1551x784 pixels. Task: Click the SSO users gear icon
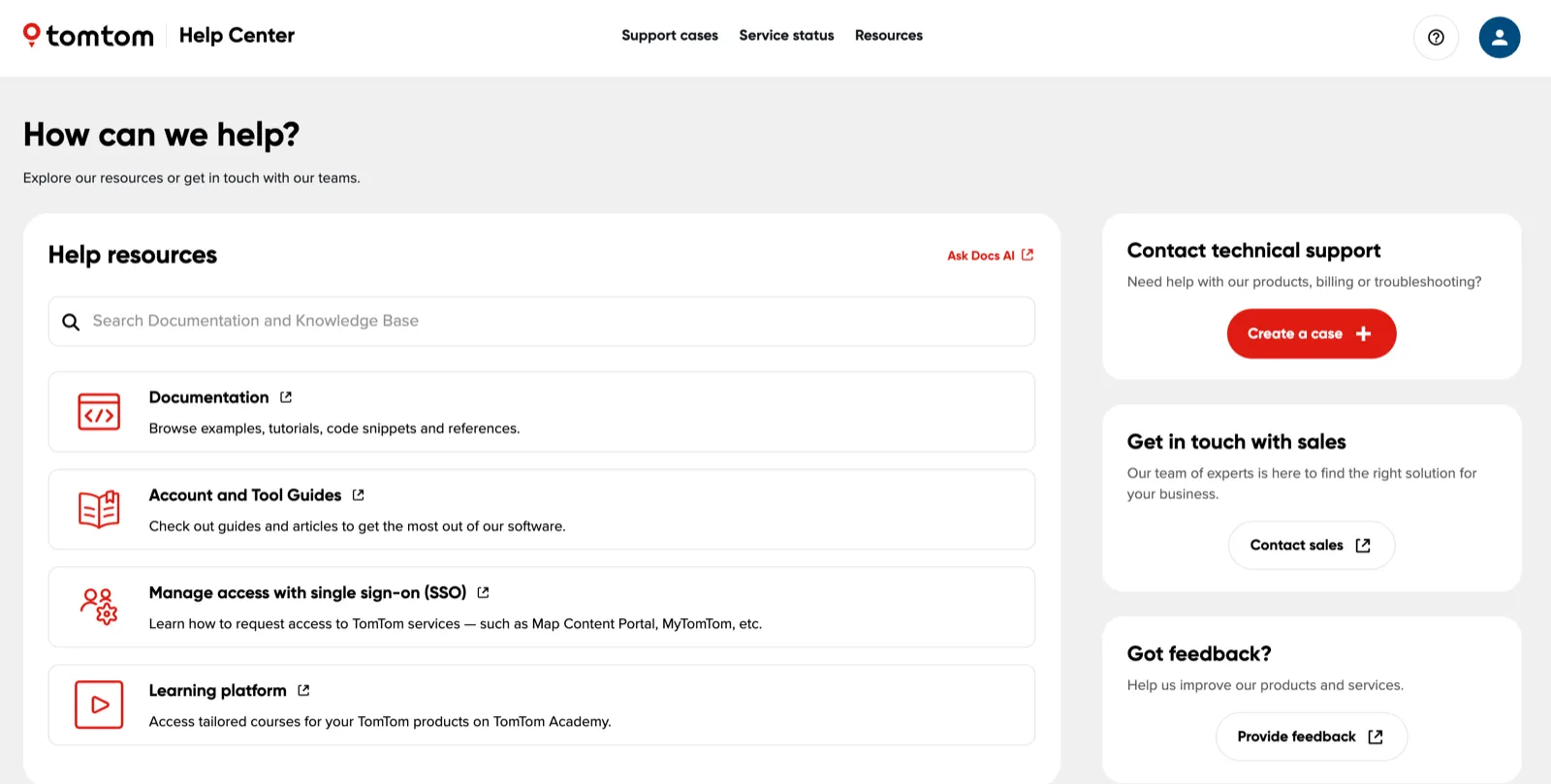pyautogui.click(x=99, y=607)
